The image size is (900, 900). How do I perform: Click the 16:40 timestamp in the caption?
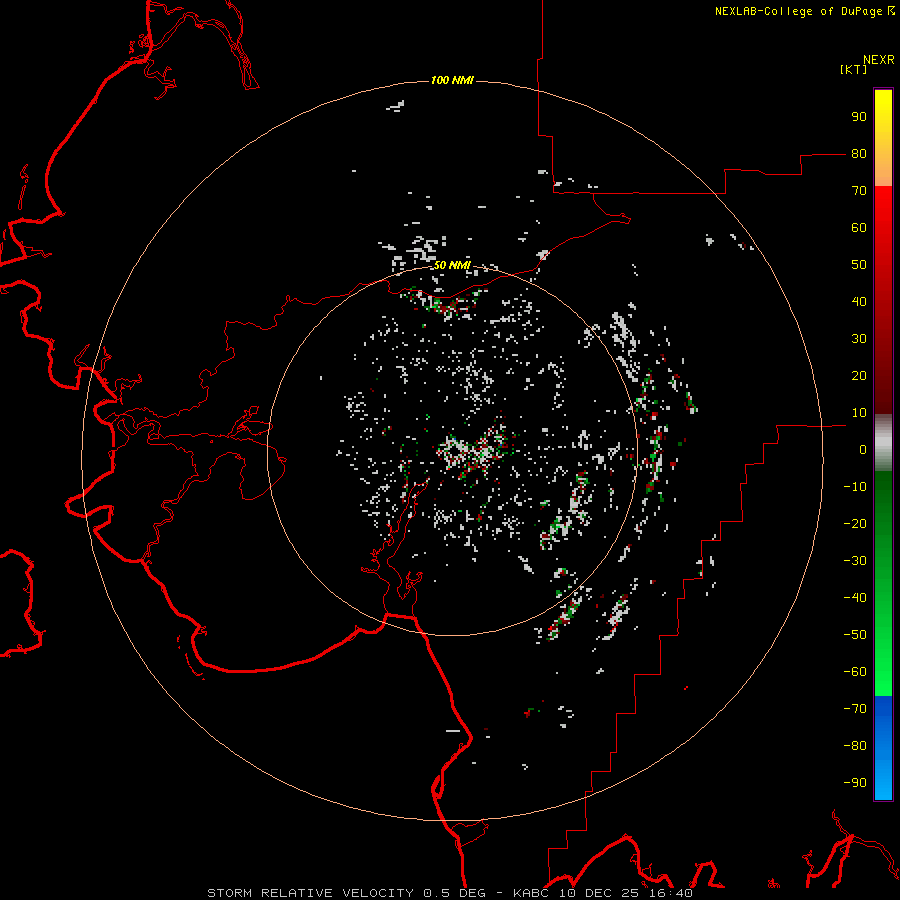tap(670, 893)
